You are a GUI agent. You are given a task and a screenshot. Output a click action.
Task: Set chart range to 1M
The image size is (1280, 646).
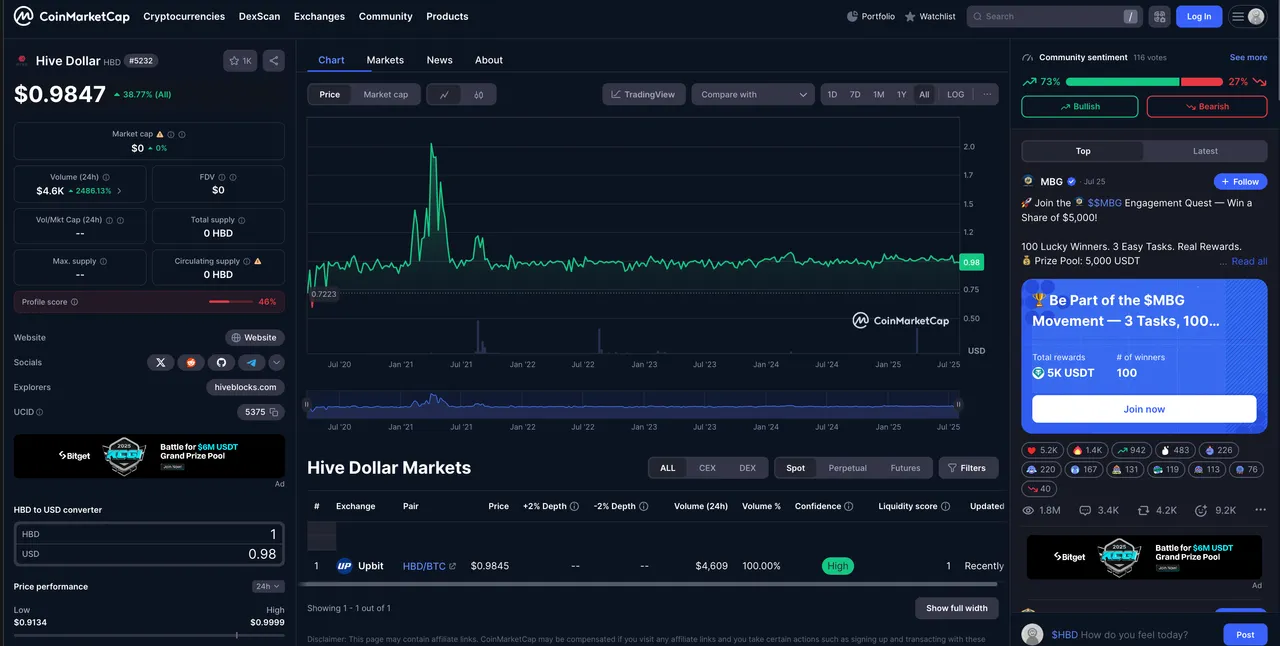pyautogui.click(x=878, y=95)
